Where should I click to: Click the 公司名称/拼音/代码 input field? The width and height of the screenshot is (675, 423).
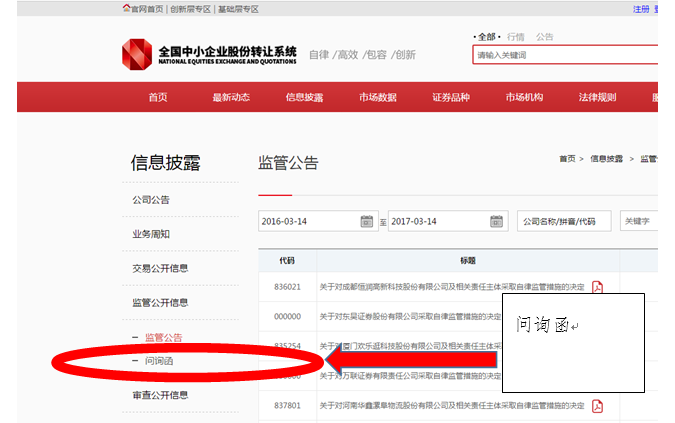pyautogui.click(x=562, y=221)
